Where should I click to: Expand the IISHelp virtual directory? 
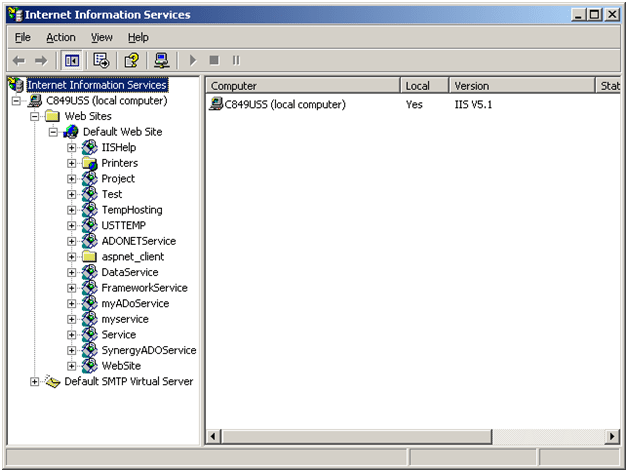pos(72,148)
